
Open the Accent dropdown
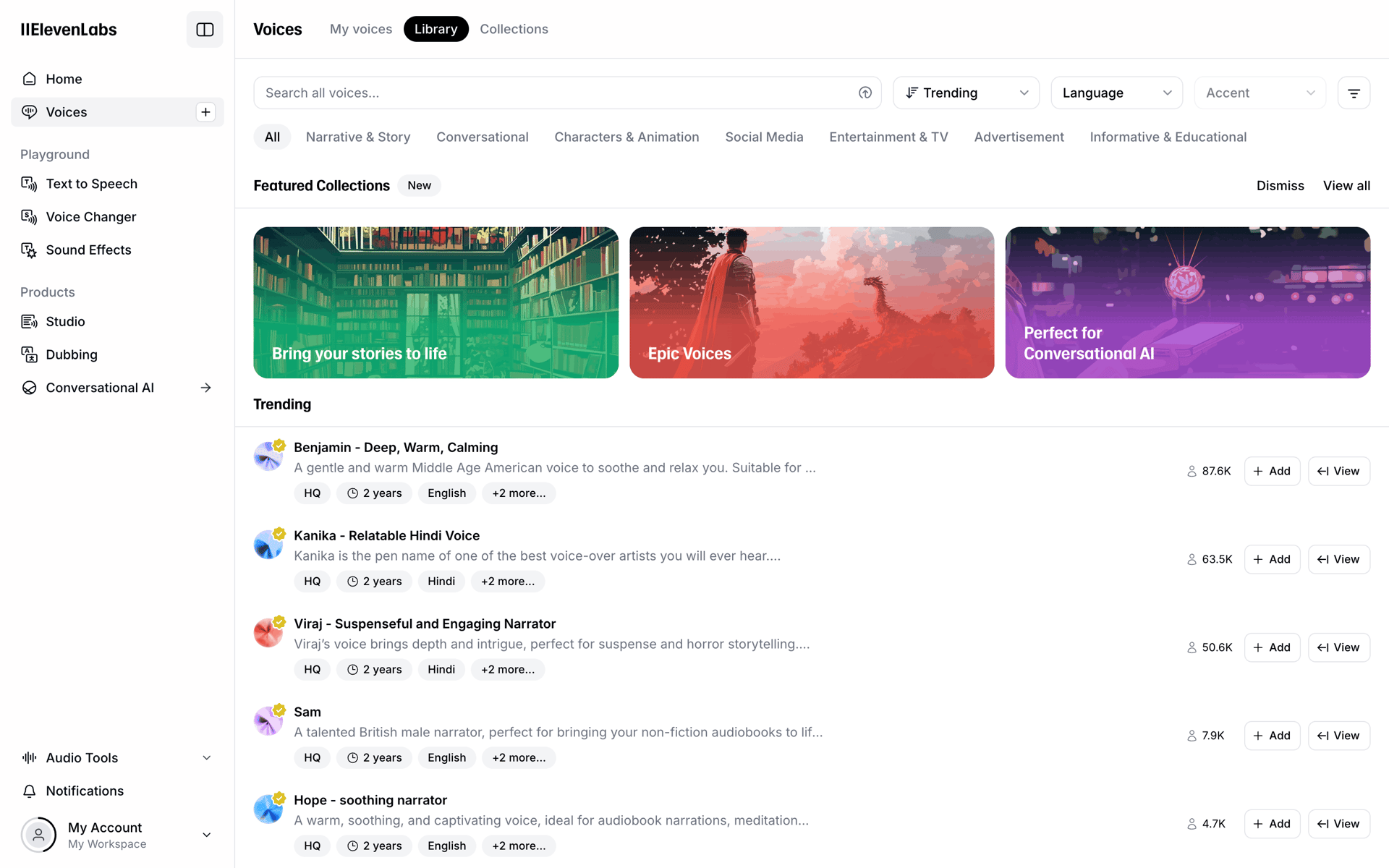coord(1260,93)
